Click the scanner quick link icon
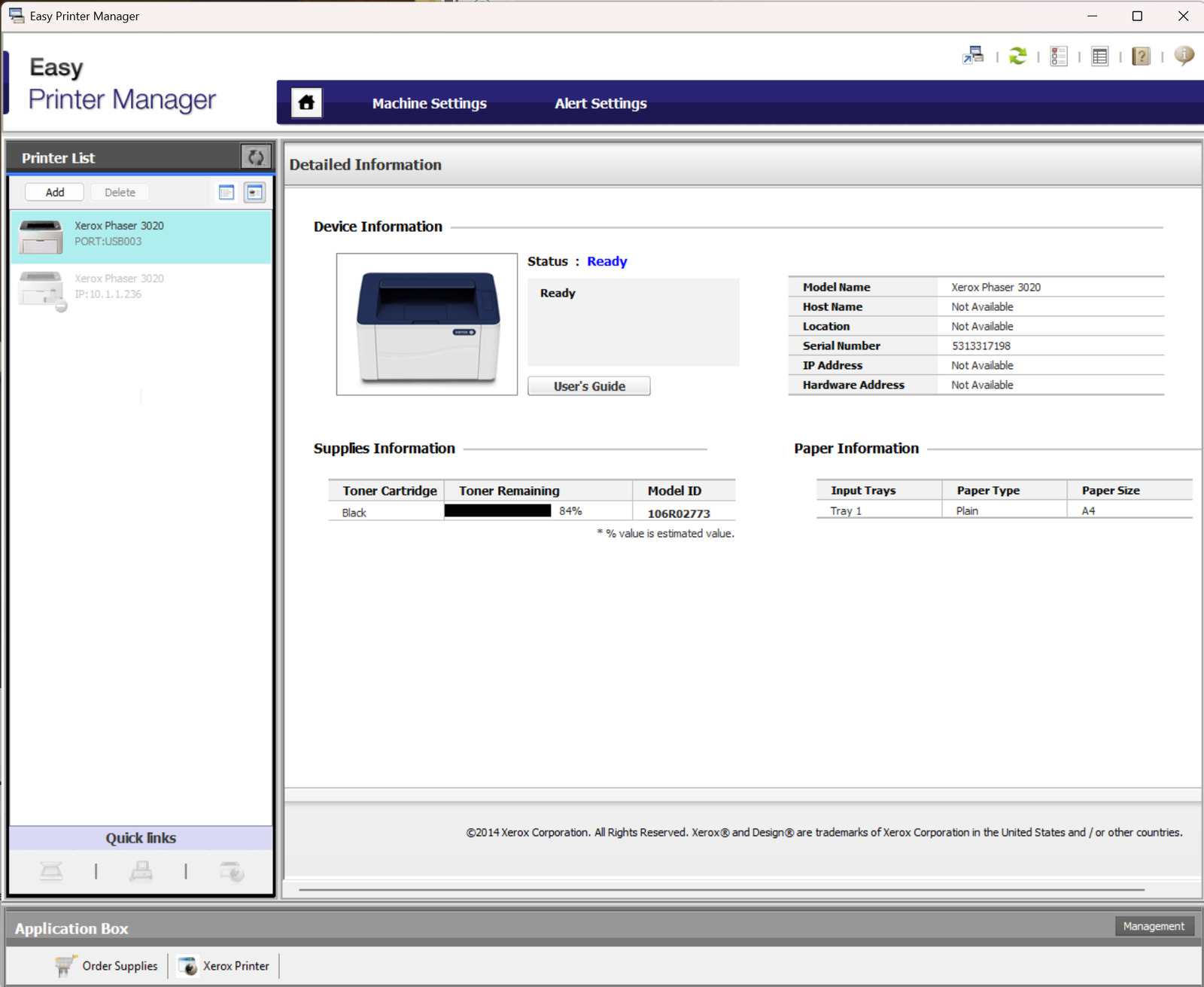This screenshot has height=987, width=1204. tap(51, 871)
